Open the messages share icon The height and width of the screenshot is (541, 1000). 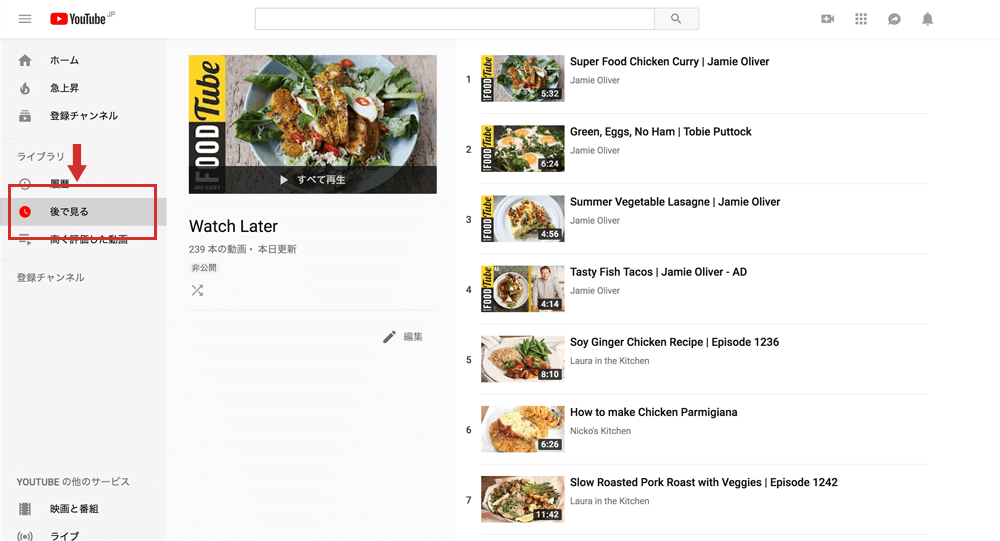point(894,19)
